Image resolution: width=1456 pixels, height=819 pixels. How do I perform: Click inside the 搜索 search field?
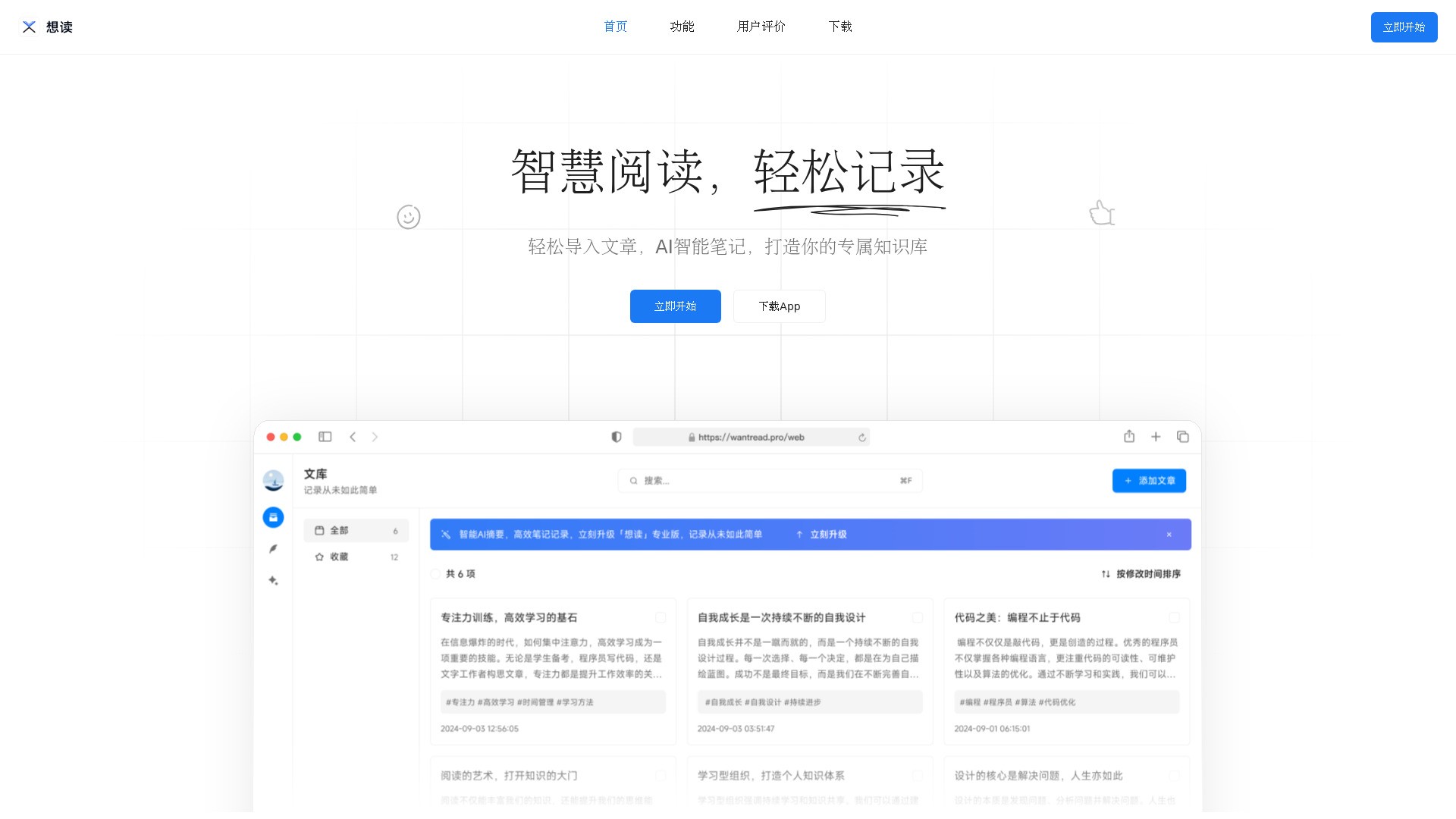tap(770, 480)
